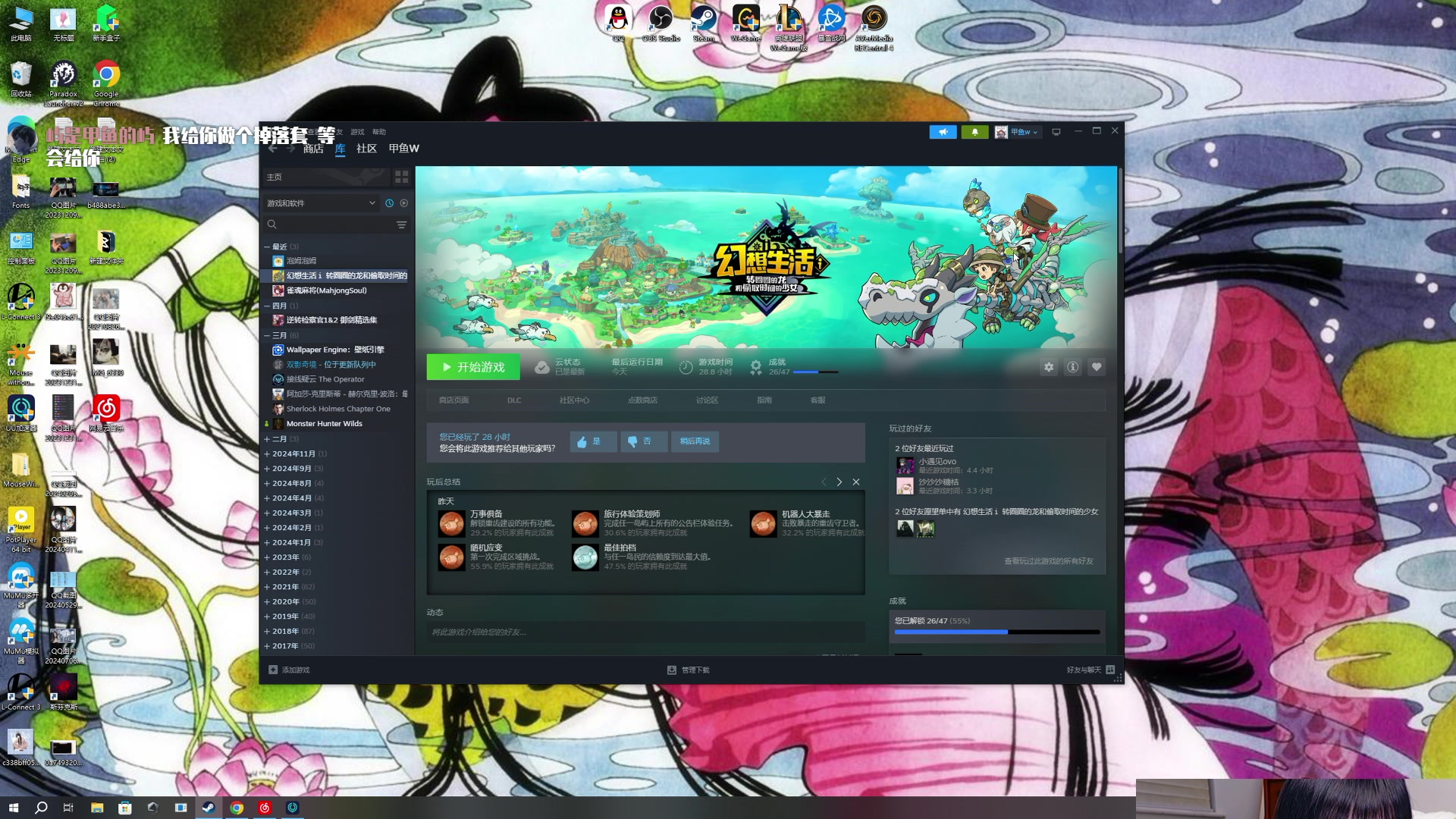1456x819 pixels.
Task: Click 稍后再说 button
Action: [695, 441]
